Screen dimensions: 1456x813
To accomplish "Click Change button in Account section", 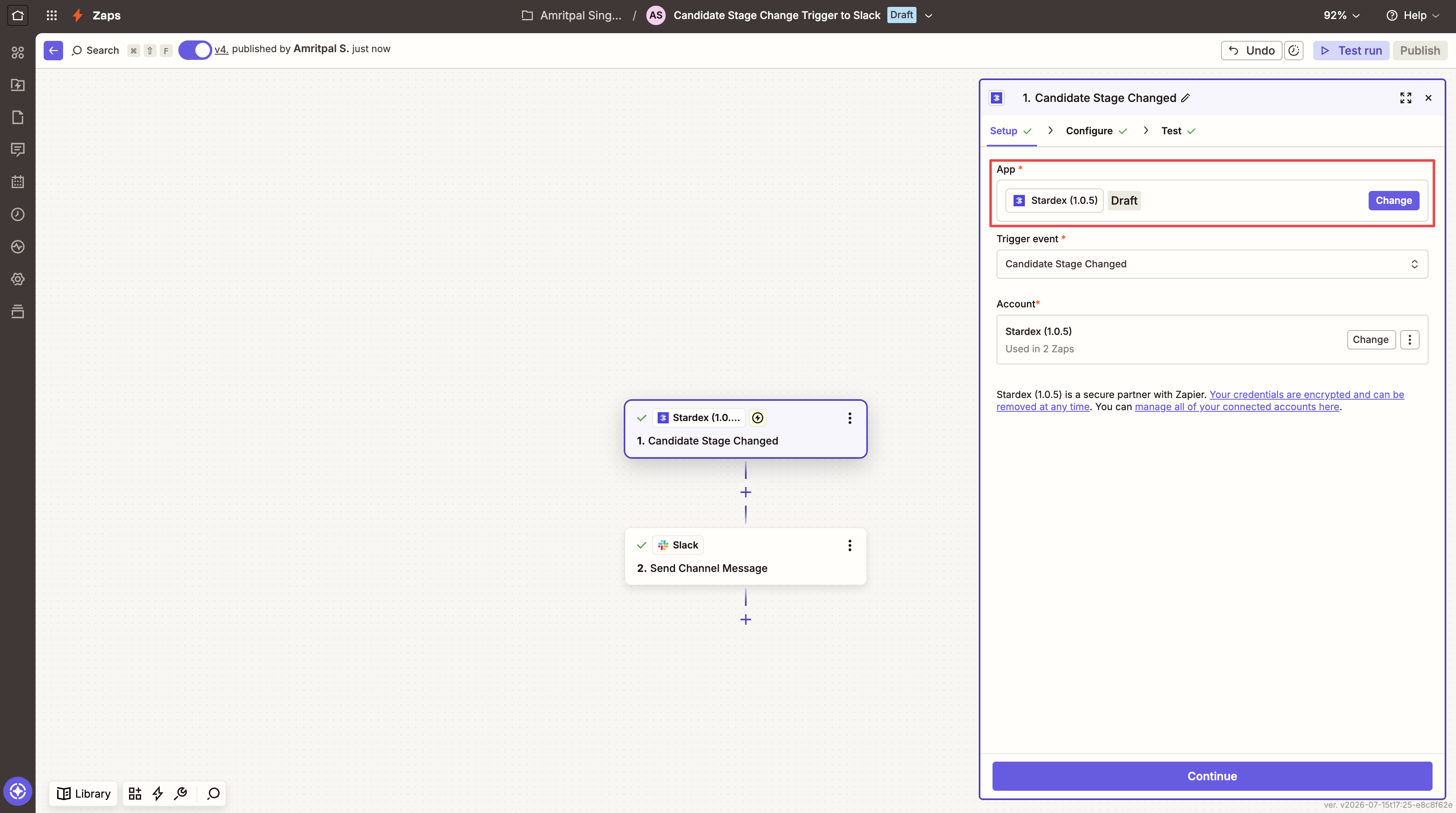I will (1371, 340).
